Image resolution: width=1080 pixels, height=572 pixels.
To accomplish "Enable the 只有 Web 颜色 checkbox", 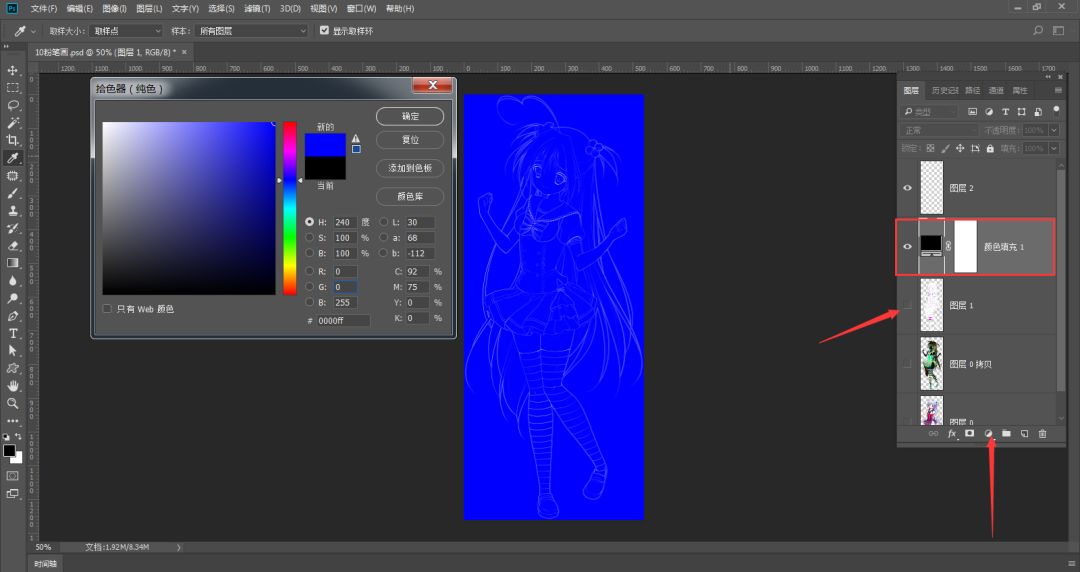I will (x=108, y=309).
